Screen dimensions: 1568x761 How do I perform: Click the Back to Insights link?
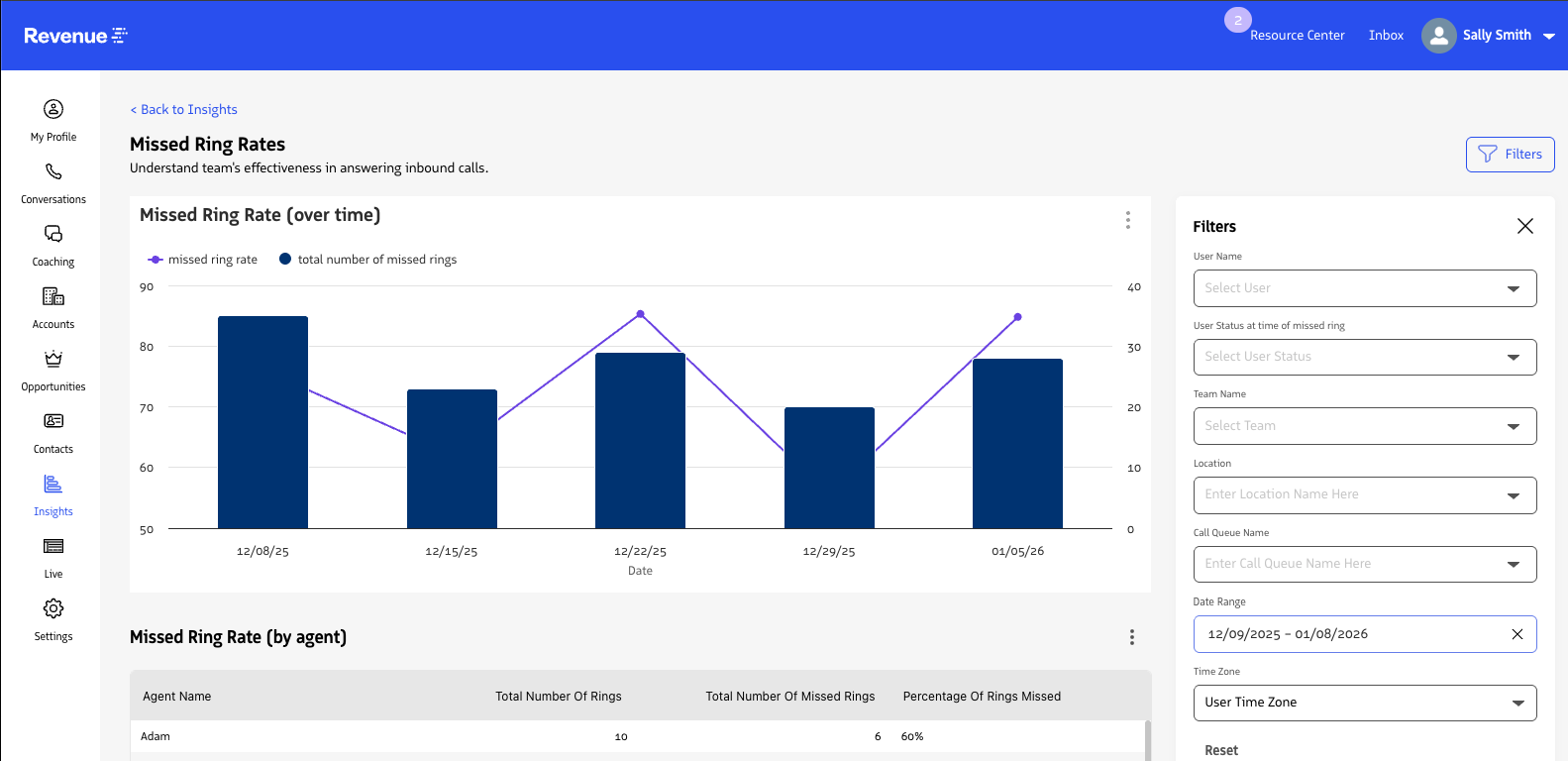tap(184, 110)
